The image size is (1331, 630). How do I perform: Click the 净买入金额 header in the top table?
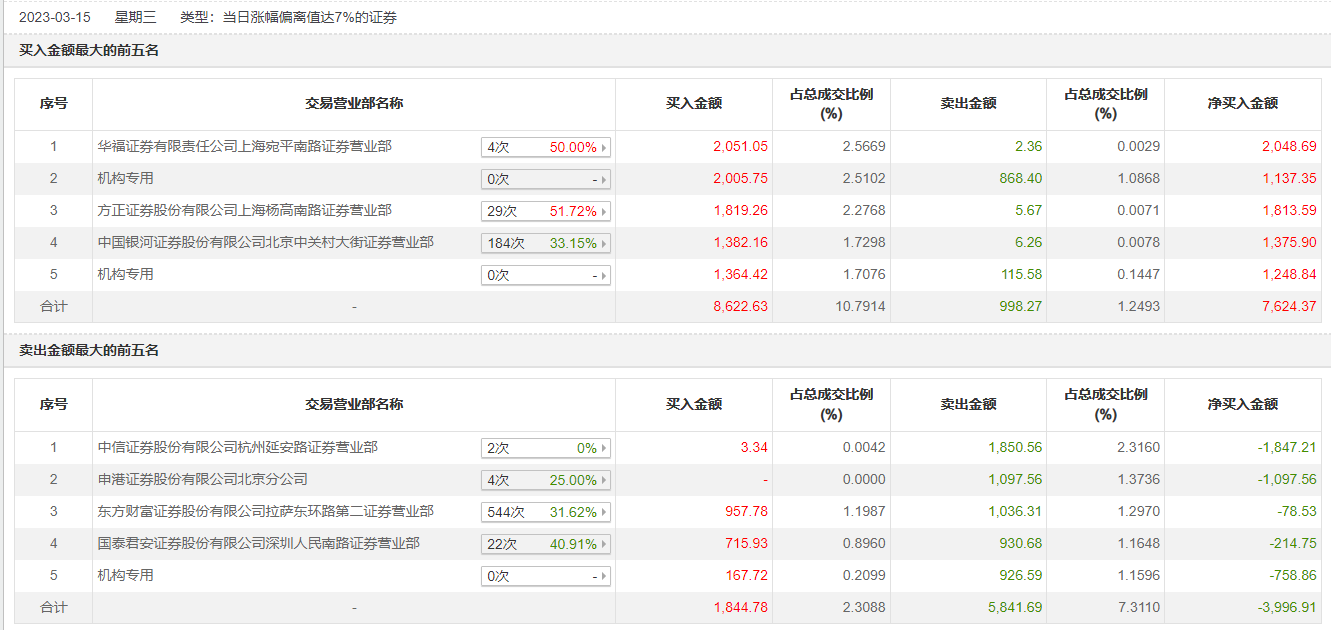click(1242, 103)
